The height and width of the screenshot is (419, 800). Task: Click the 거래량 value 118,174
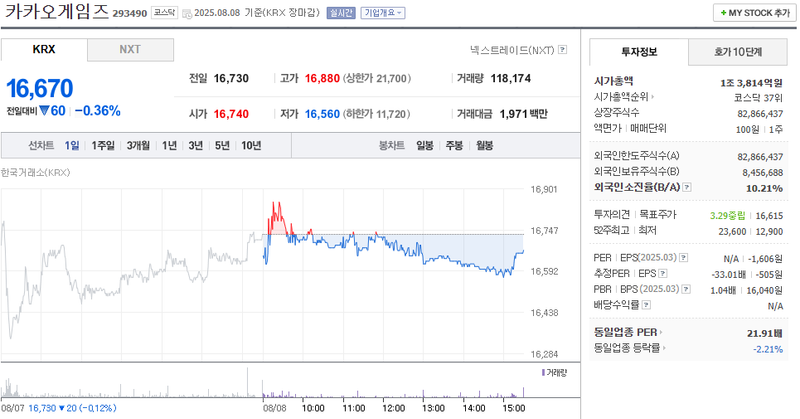click(511, 79)
